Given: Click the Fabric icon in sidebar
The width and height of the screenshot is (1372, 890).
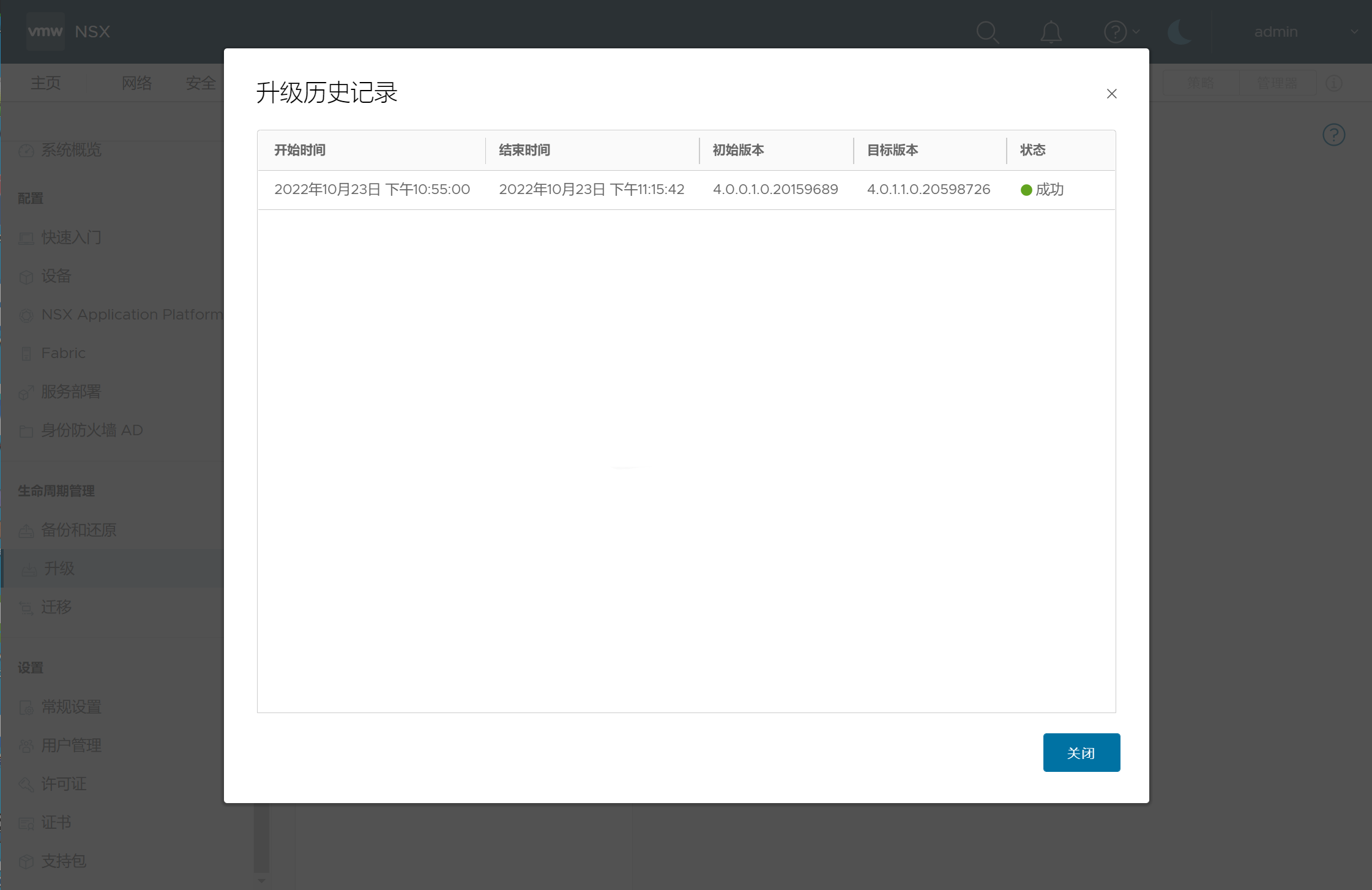Looking at the screenshot, I should [26, 354].
